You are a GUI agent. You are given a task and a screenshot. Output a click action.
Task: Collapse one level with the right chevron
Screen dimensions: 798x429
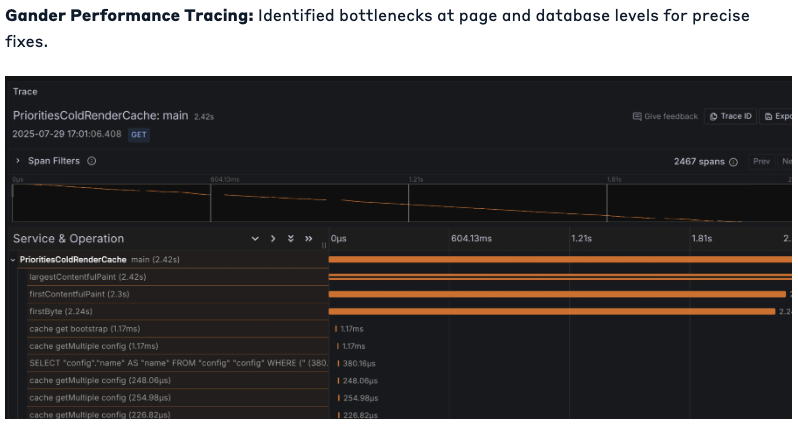pos(273,239)
